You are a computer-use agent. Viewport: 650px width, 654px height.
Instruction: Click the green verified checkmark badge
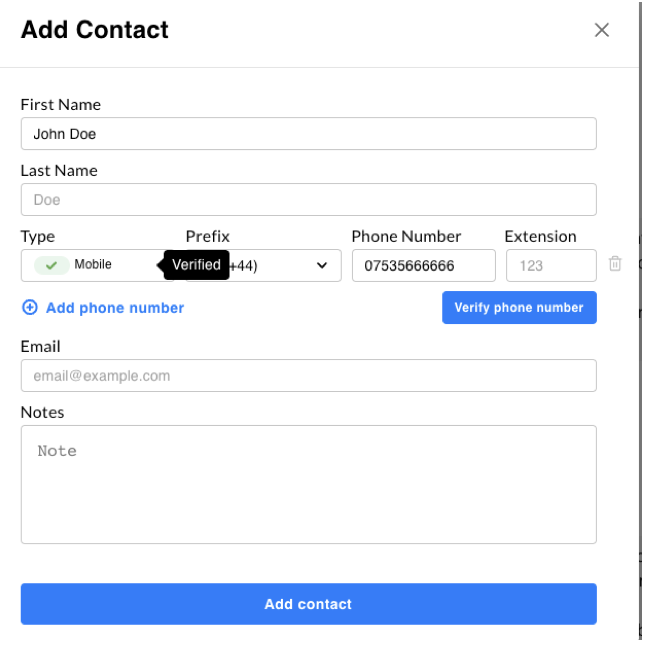coord(51,265)
